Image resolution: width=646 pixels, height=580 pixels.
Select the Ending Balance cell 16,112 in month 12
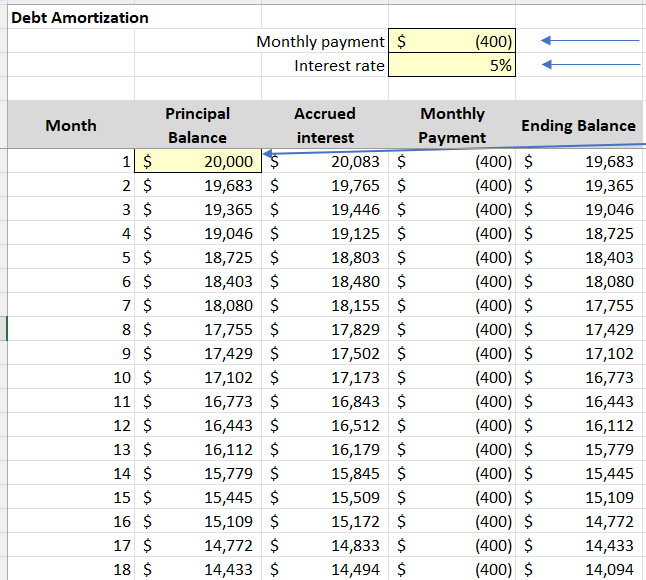[578, 425]
